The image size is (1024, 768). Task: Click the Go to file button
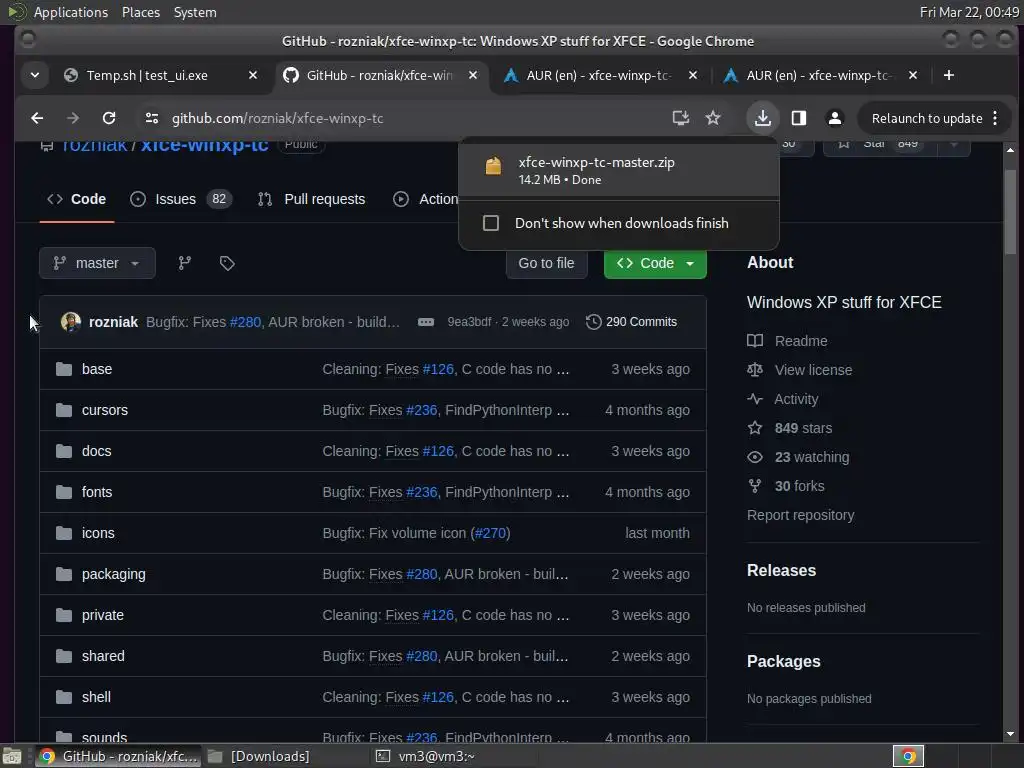(546, 263)
